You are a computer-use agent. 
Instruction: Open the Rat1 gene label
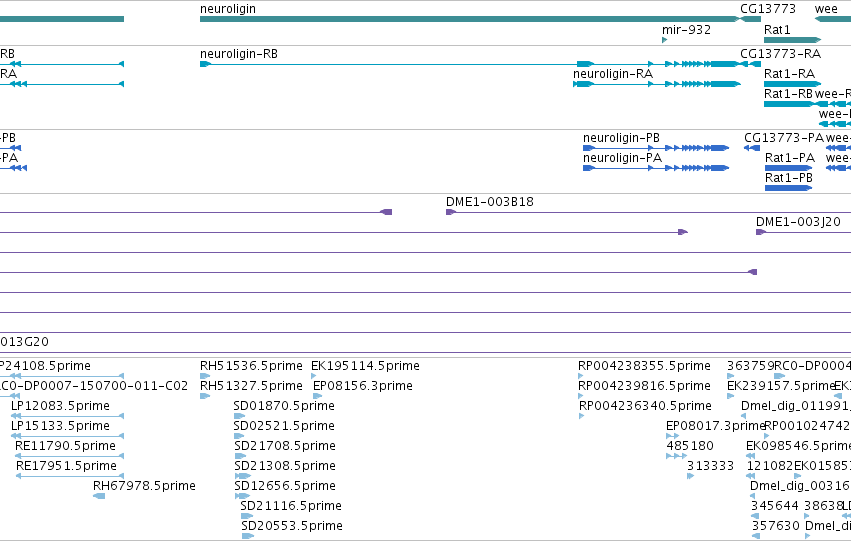click(777, 29)
